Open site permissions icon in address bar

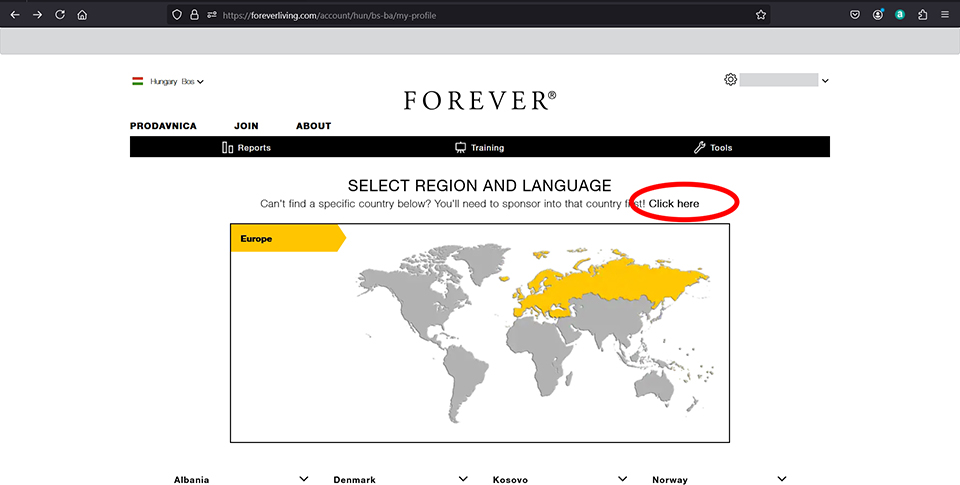pyautogui.click(x=212, y=15)
